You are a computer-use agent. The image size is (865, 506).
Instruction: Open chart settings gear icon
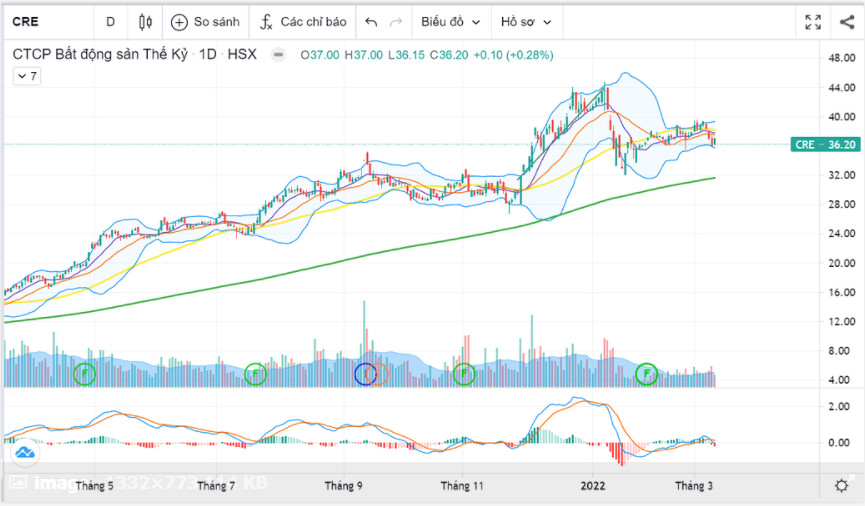[x=842, y=485]
